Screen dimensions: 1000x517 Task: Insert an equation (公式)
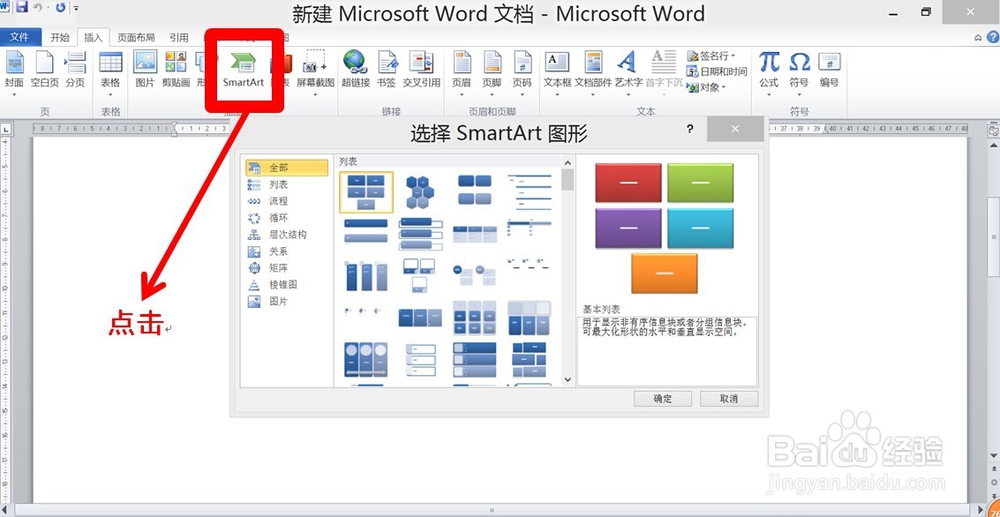pos(769,72)
